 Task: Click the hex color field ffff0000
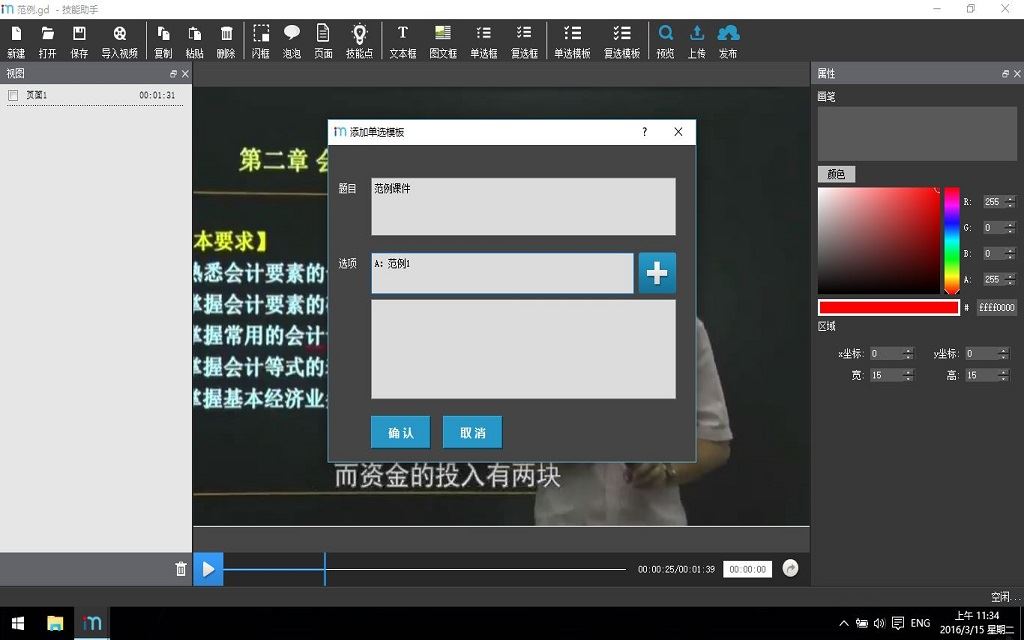[x=997, y=308]
